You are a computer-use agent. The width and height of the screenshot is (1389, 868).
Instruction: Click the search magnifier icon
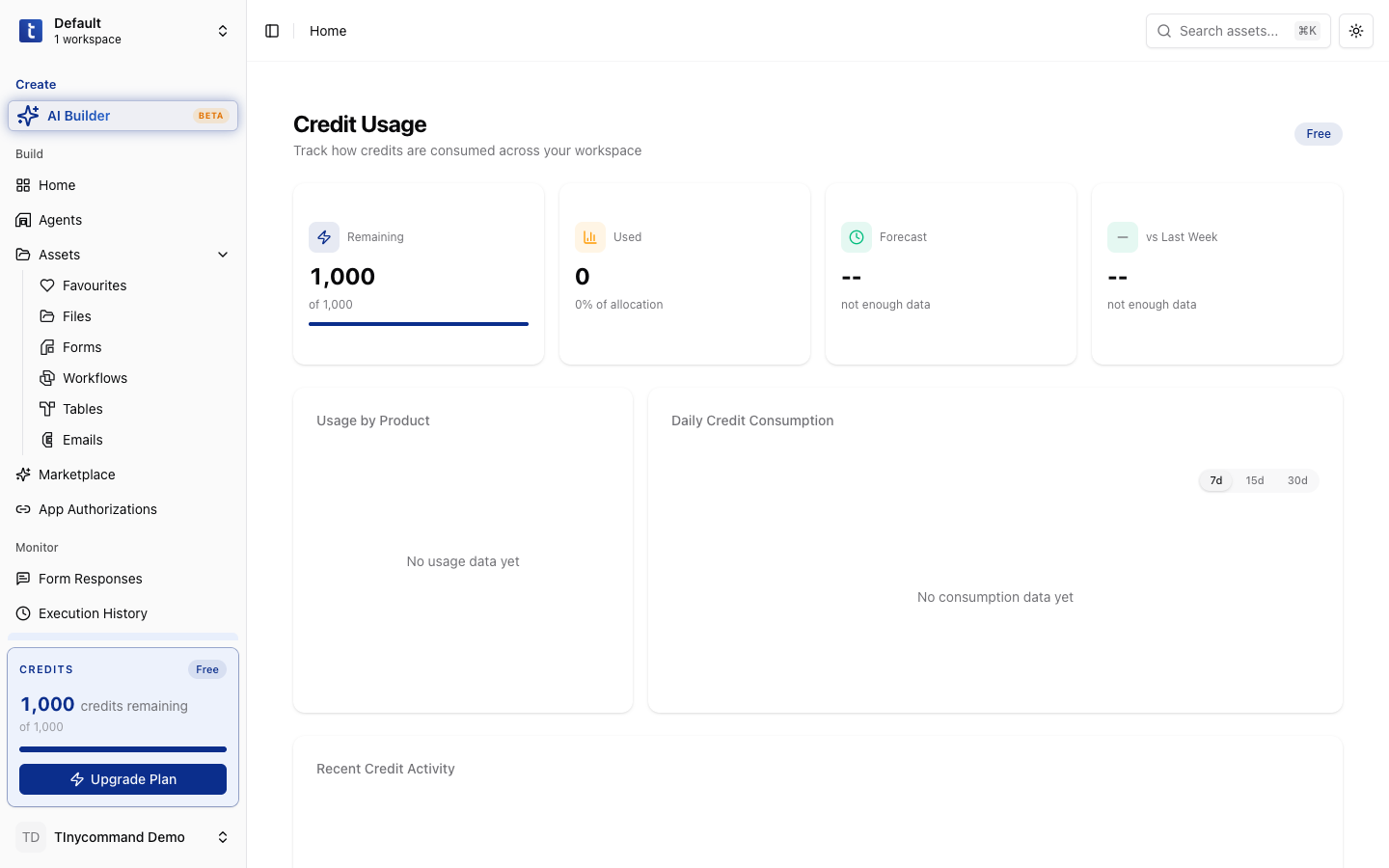[1164, 31]
